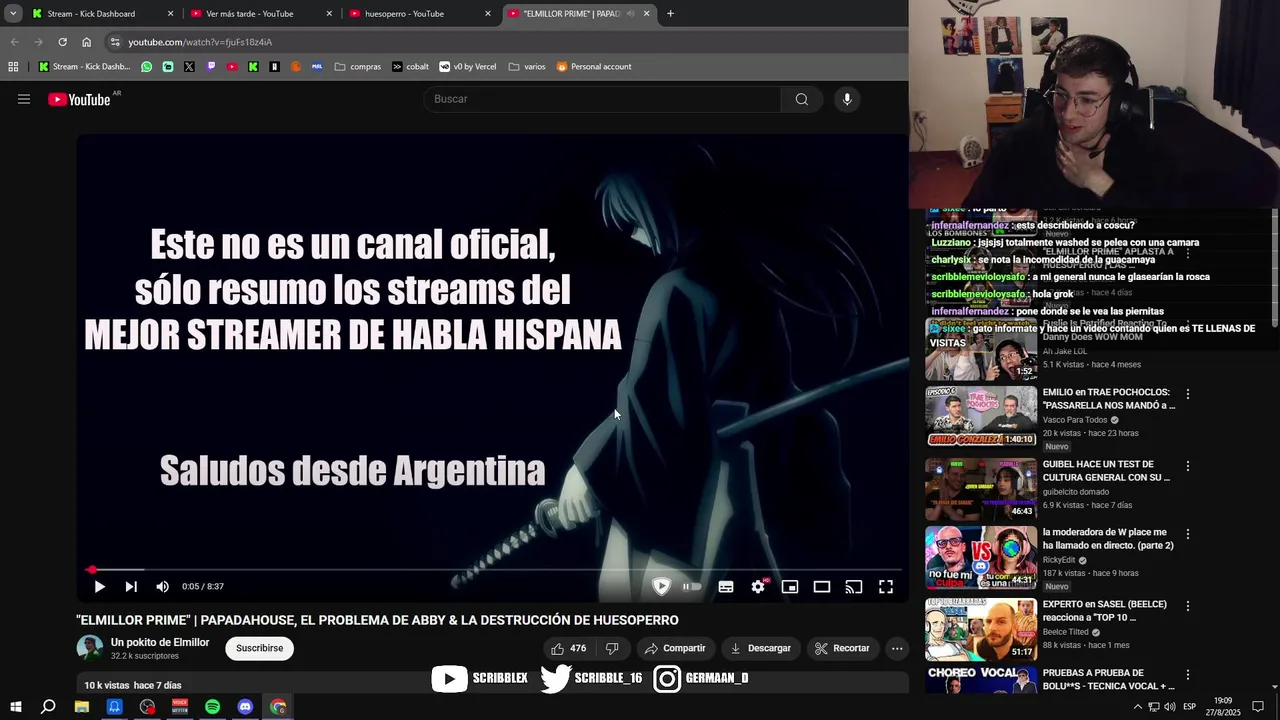
Task: Open a new browser tab
Action: 670,14
